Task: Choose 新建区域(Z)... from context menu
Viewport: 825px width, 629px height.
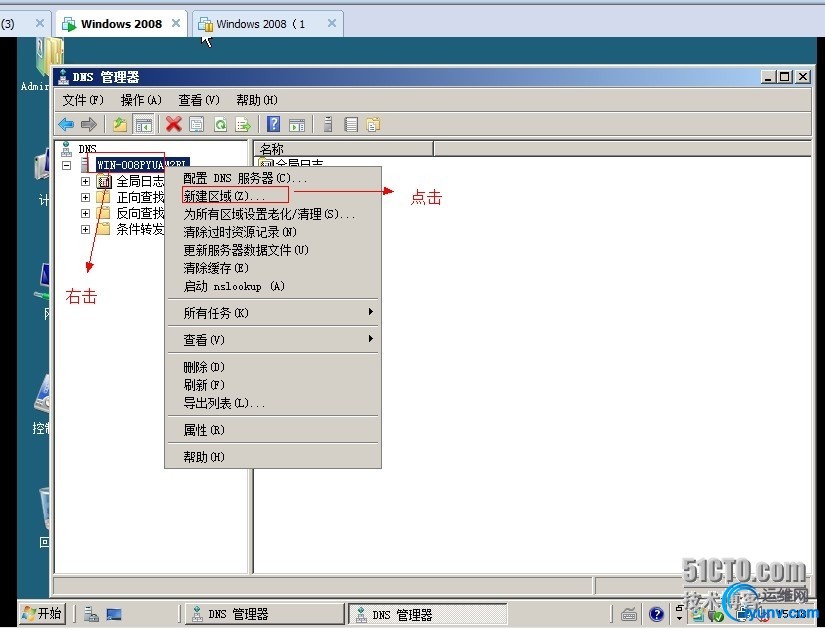Action: [x=273, y=196]
